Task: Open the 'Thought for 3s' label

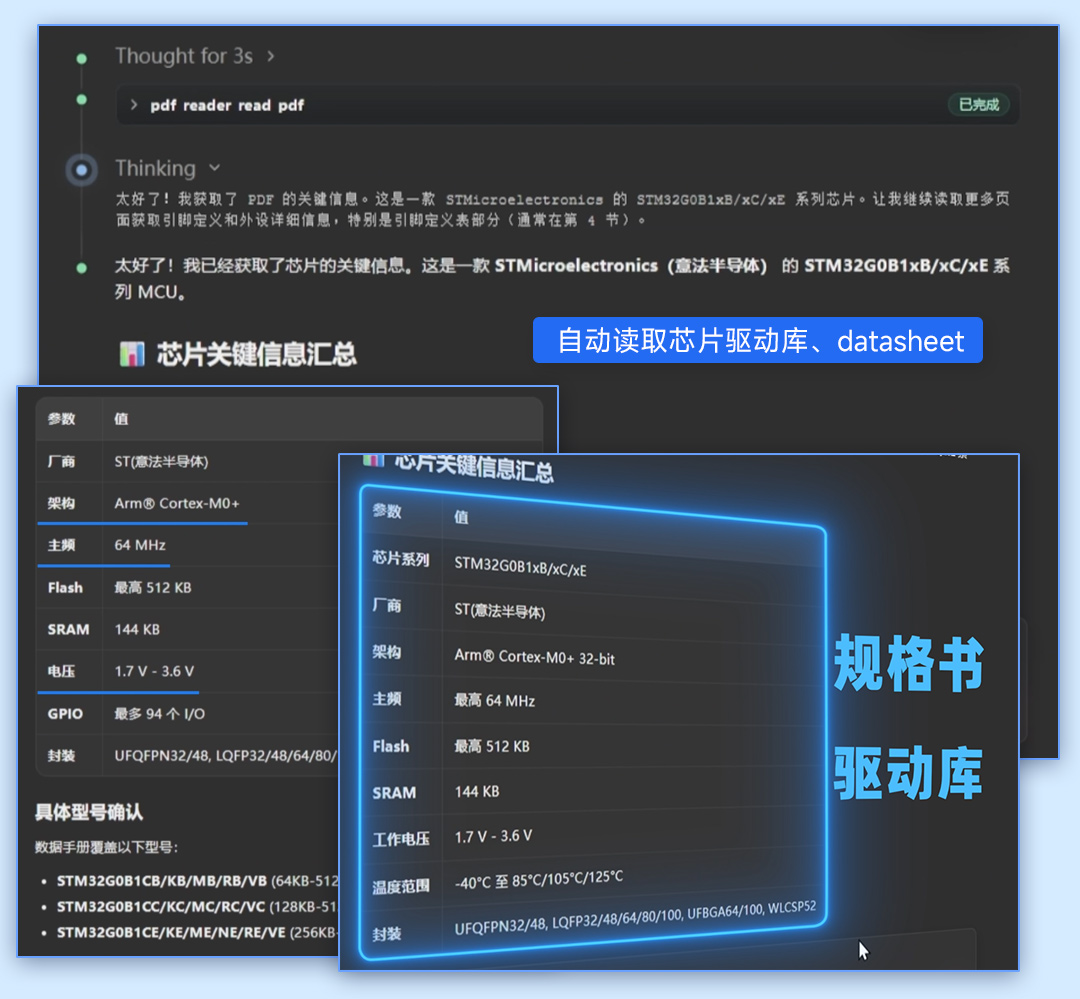Action: click(x=184, y=56)
